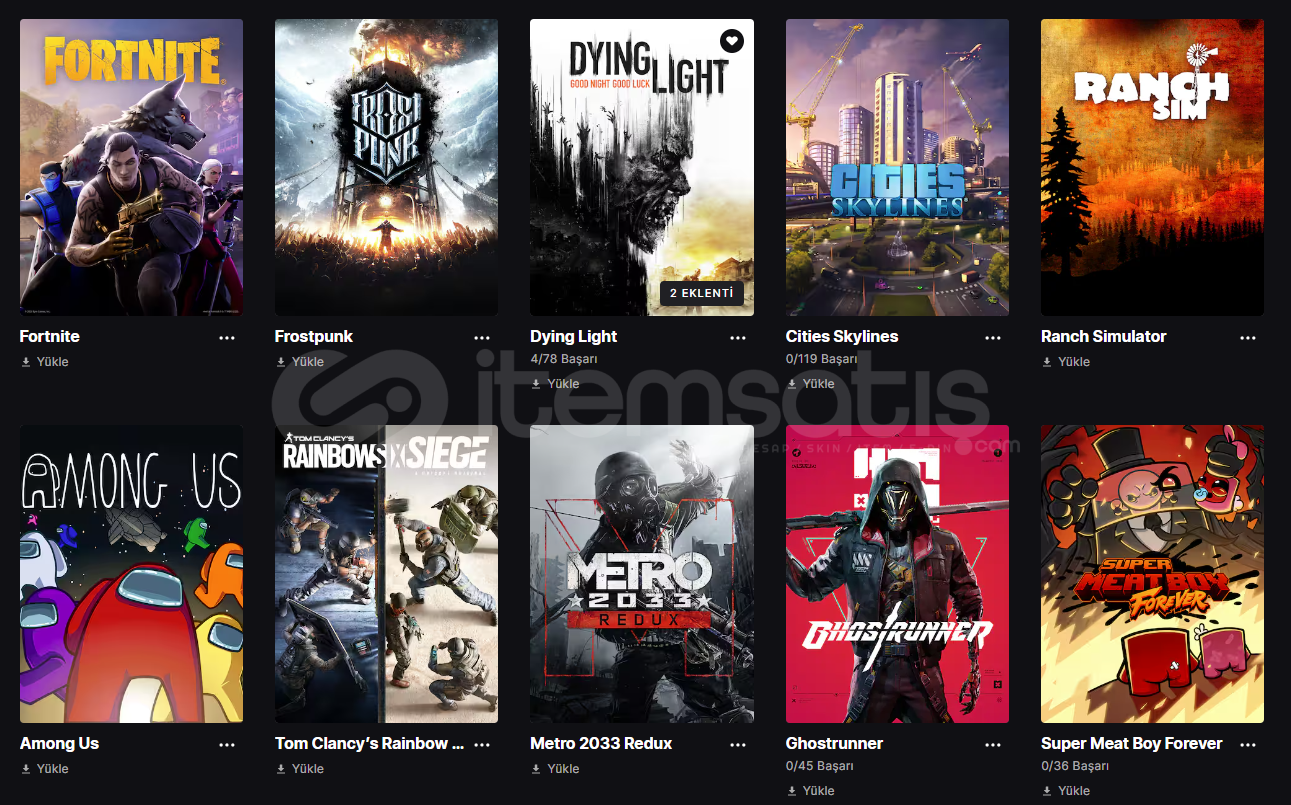
Task: Open the three-dot menu for Cities Skylines
Action: click(x=993, y=337)
